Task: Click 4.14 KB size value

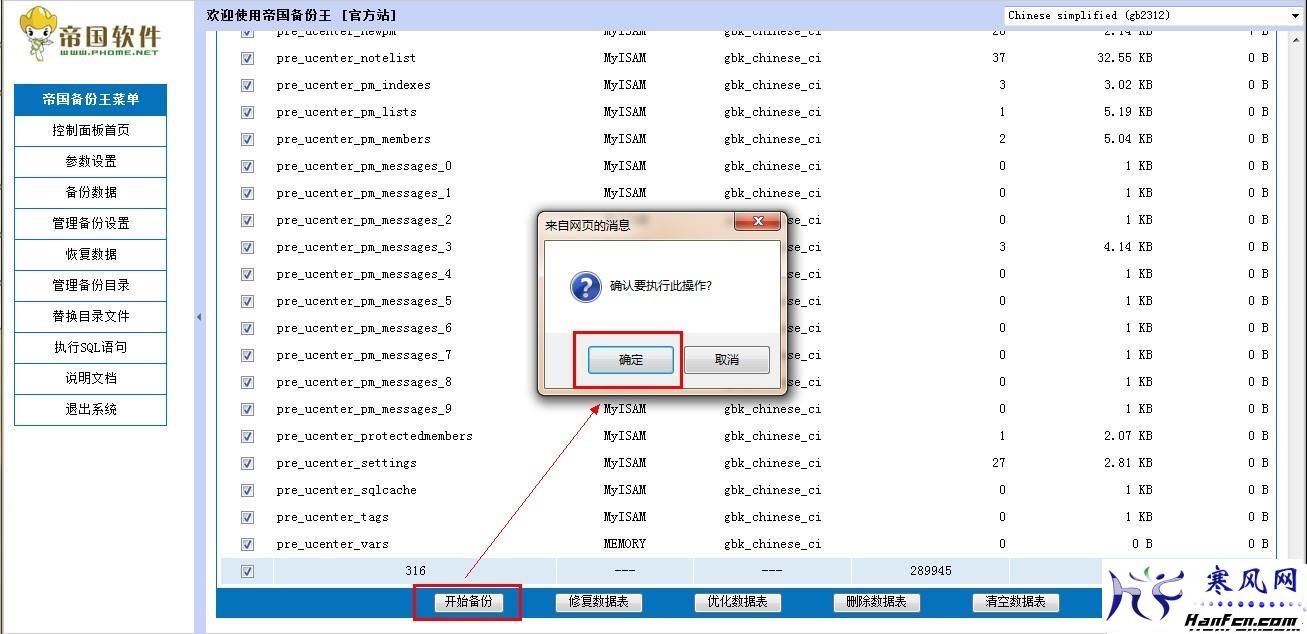Action: (1128, 248)
